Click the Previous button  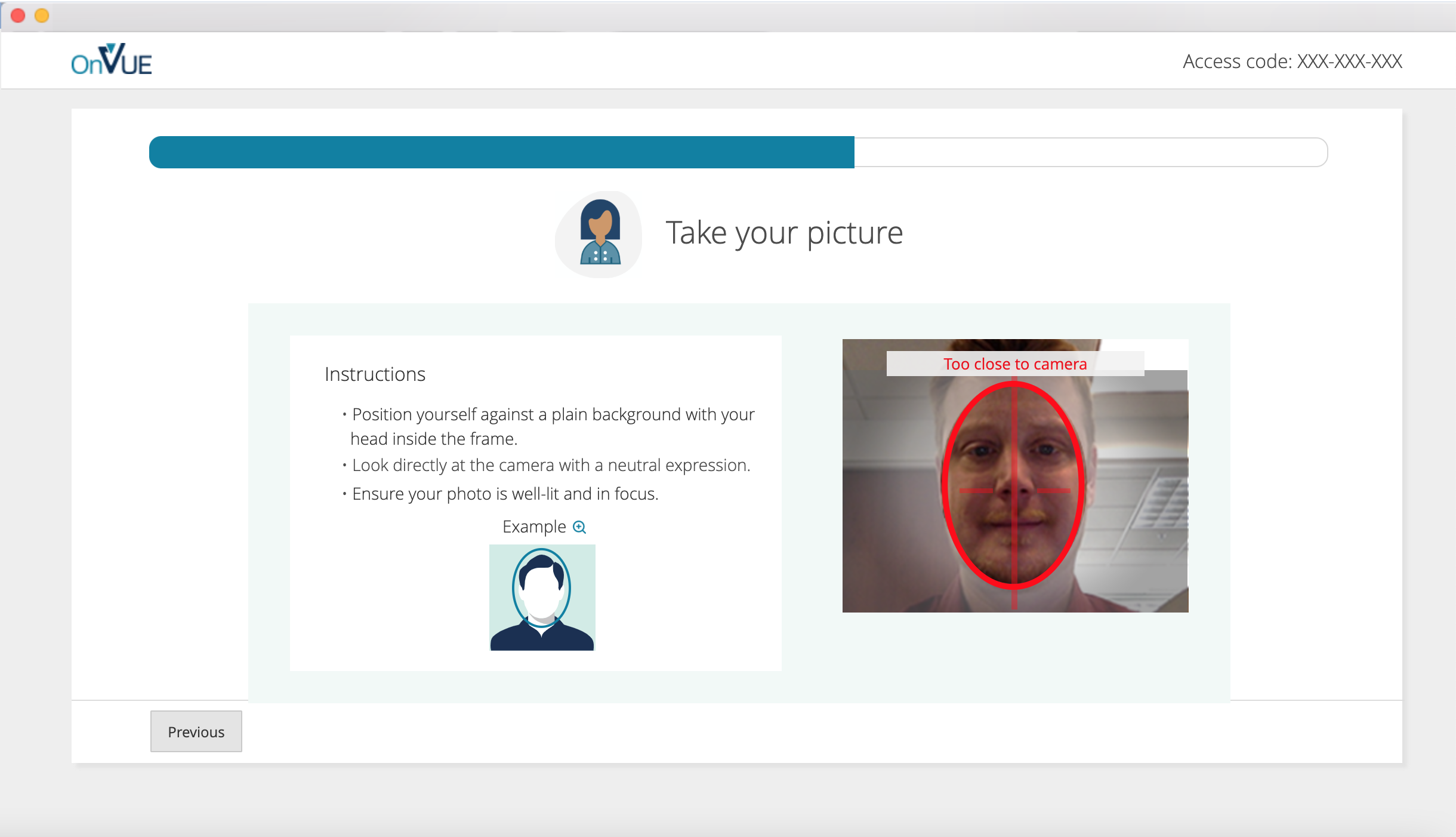tap(196, 731)
